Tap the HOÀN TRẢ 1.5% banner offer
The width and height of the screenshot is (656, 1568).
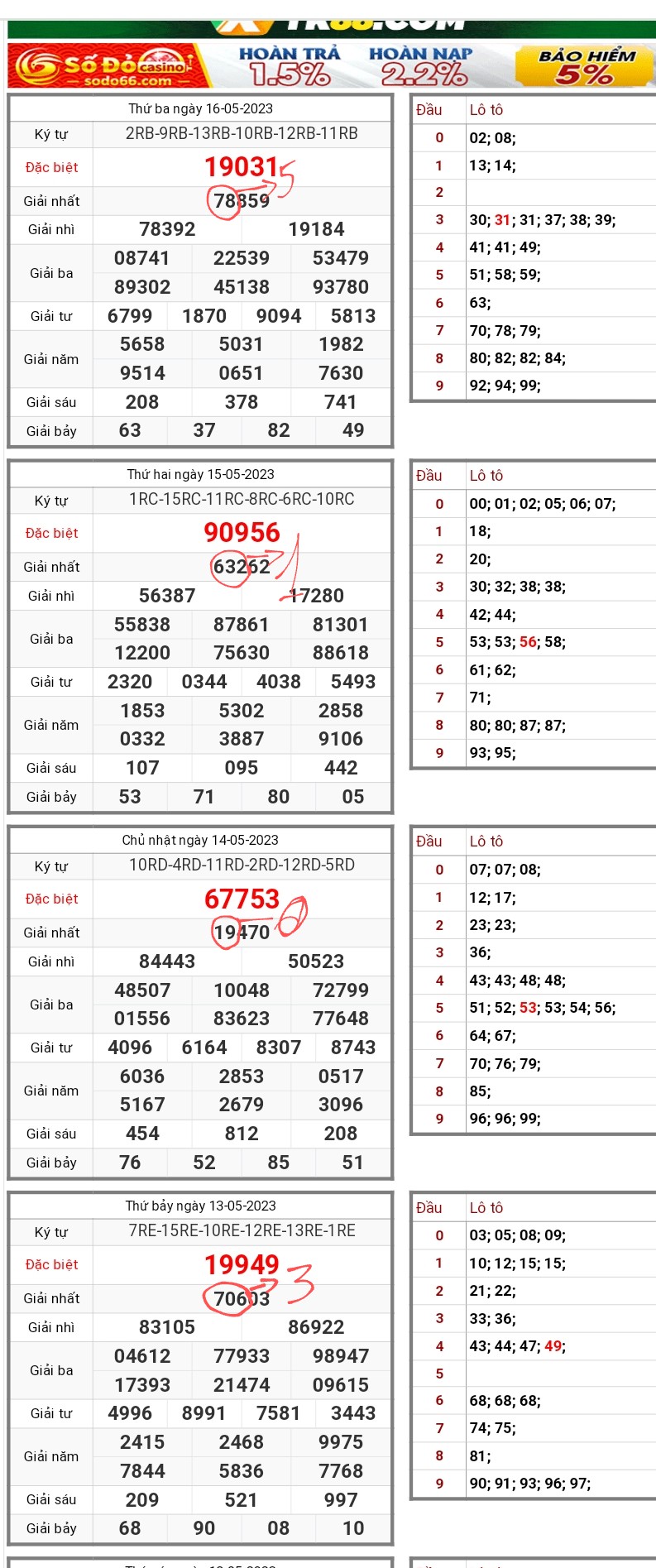(290, 66)
